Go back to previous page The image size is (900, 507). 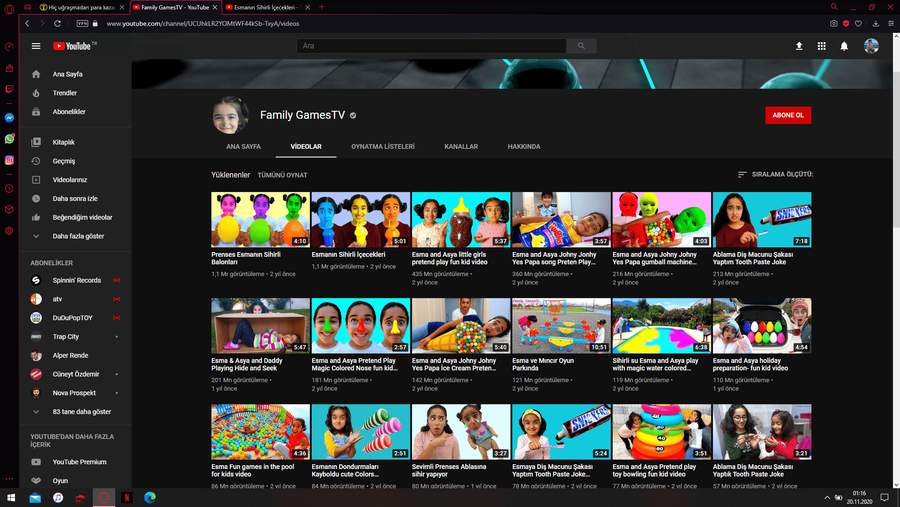pyautogui.click(x=27, y=24)
